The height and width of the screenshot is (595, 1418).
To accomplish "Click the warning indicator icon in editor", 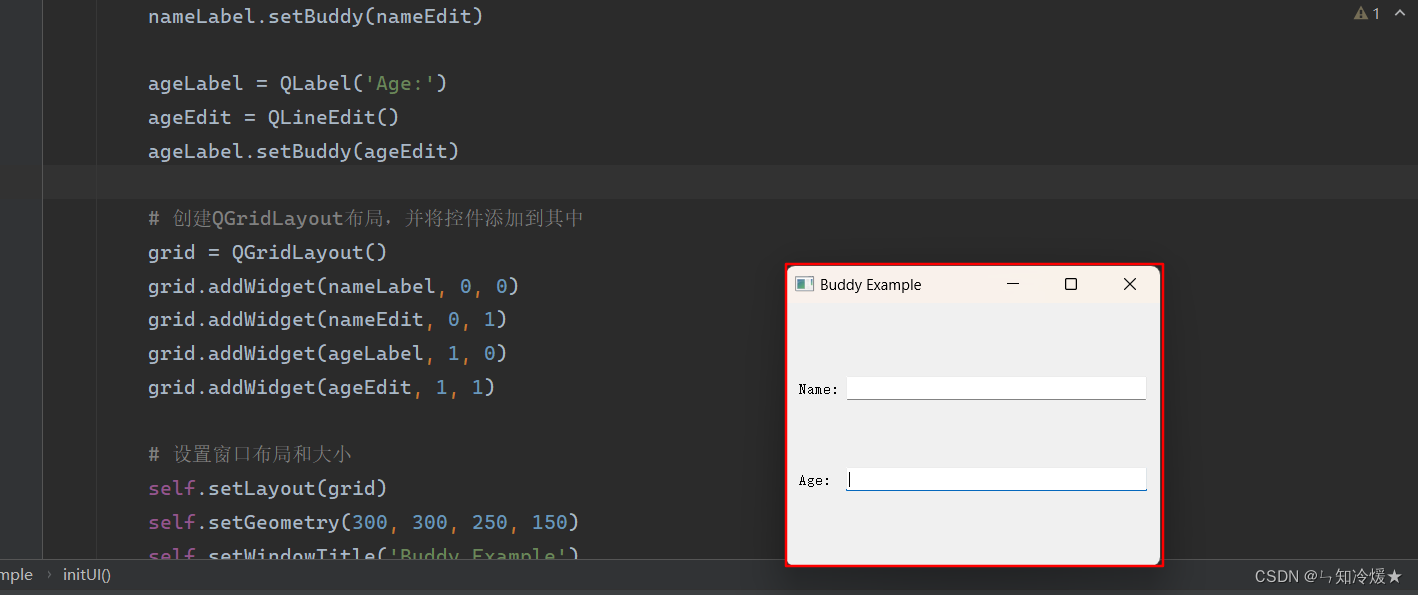I will point(1361,14).
